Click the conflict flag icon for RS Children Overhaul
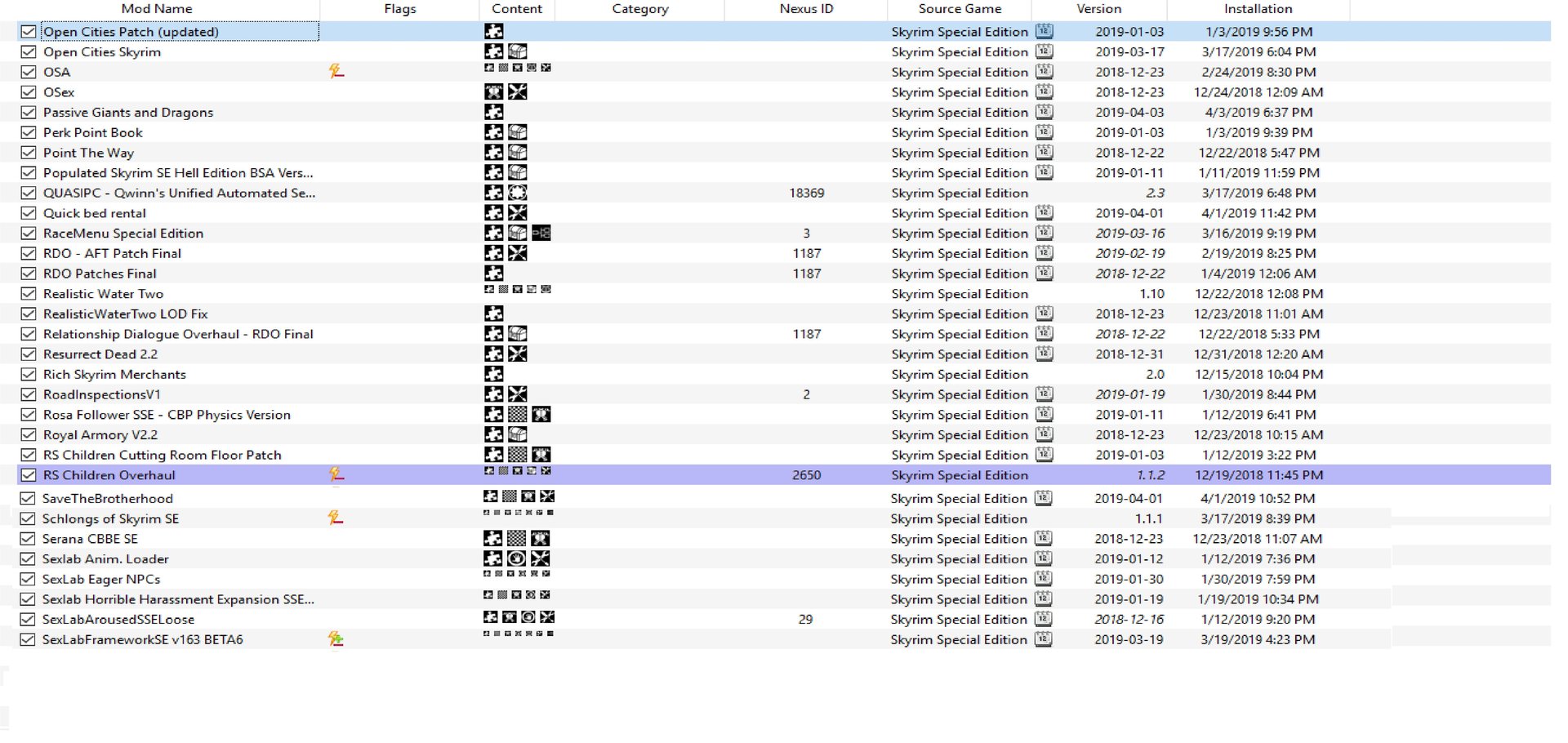 coord(336,474)
